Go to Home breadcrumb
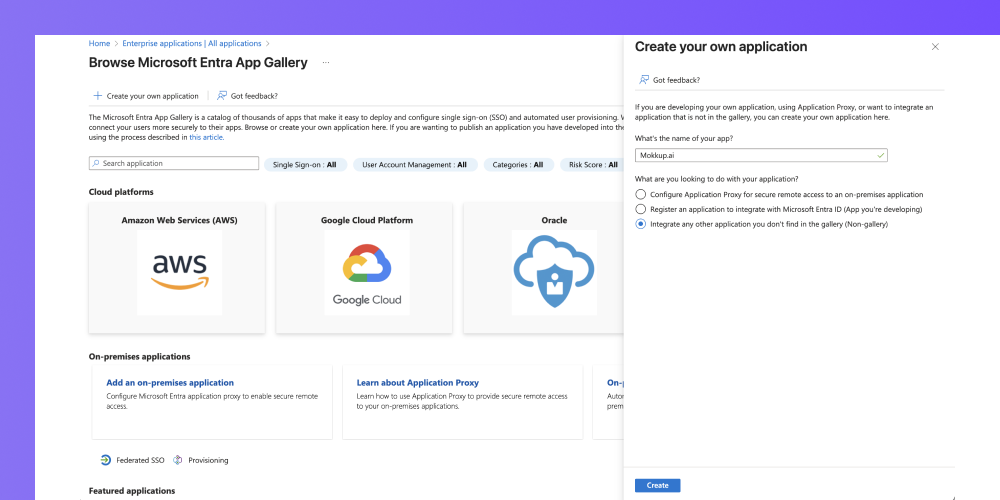 tap(99, 43)
